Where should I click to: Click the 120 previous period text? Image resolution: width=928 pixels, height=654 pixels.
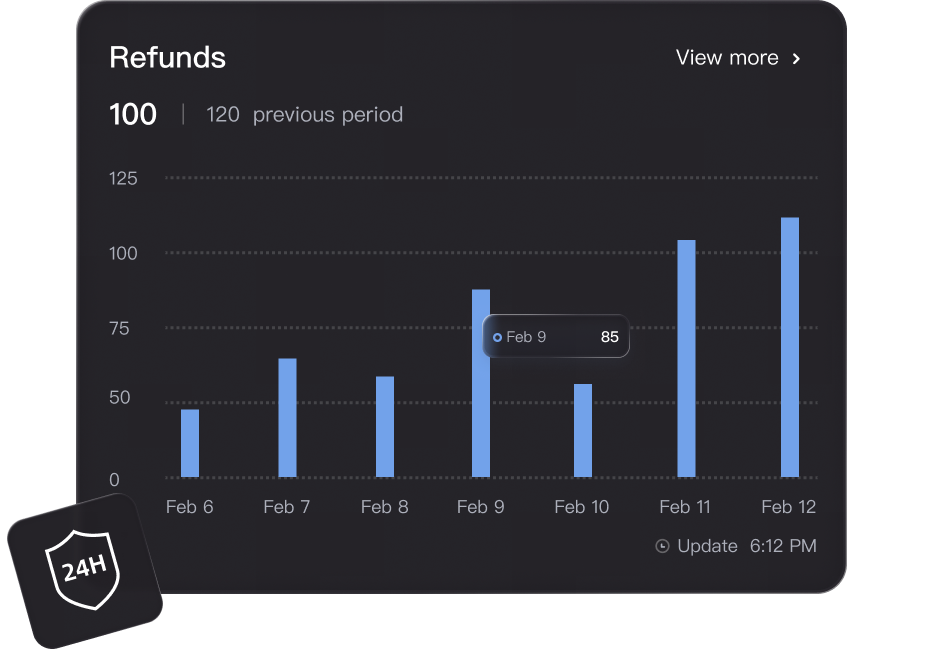coord(304,115)
